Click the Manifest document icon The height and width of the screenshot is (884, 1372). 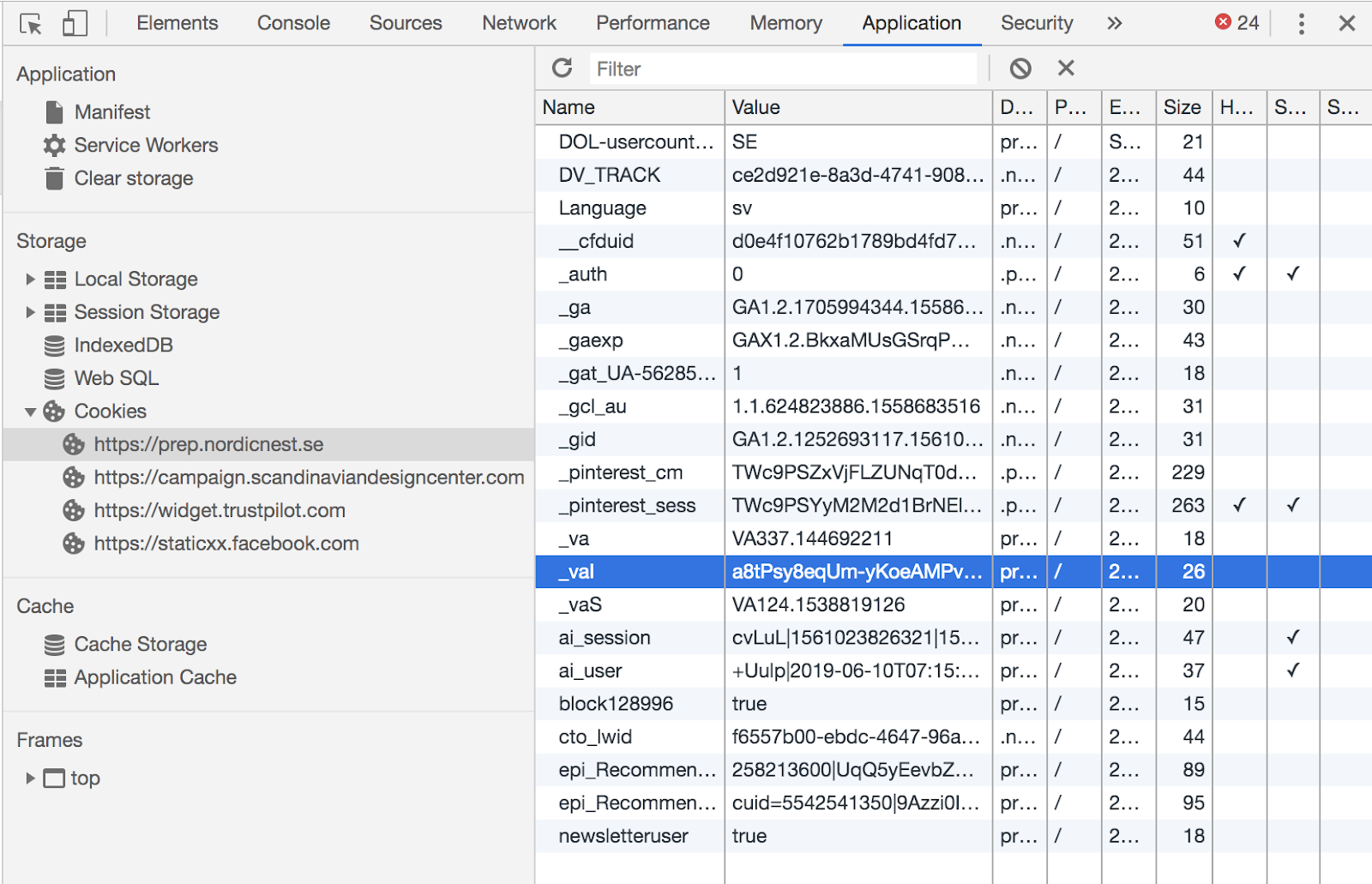[54, 112]
